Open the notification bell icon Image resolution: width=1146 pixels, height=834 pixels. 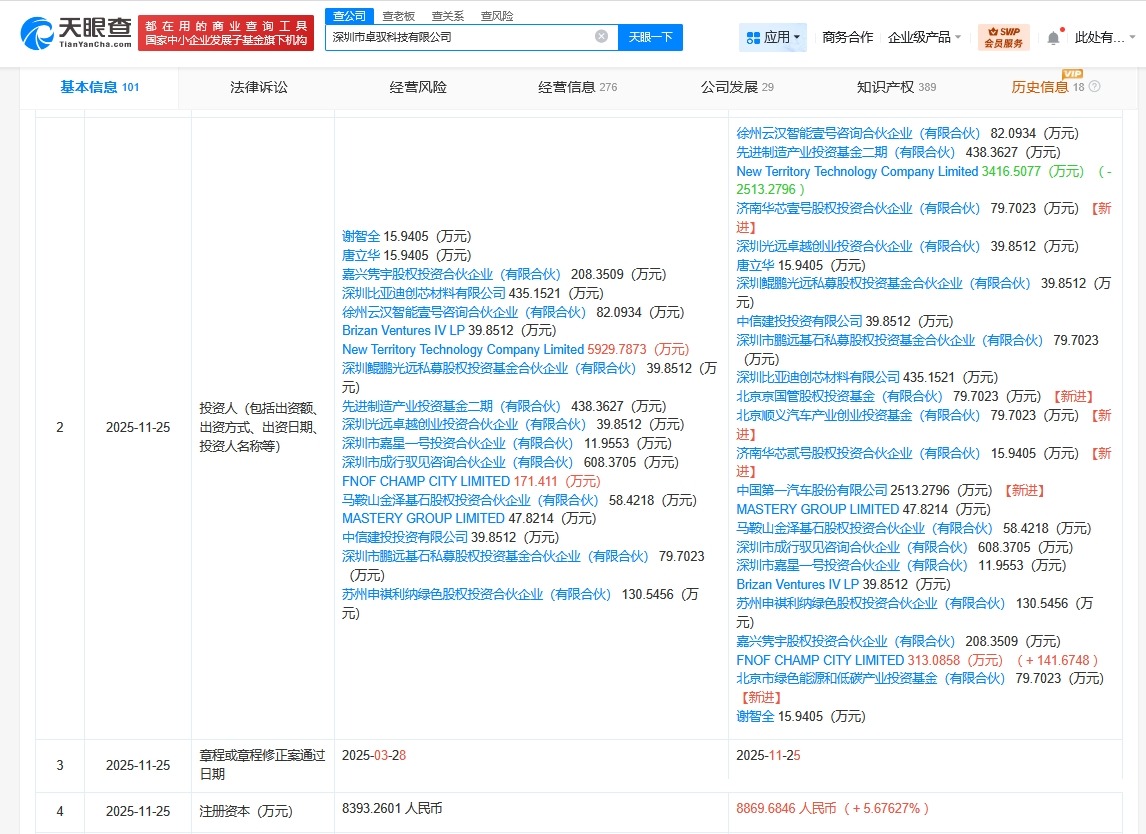tap(1053, 36)
